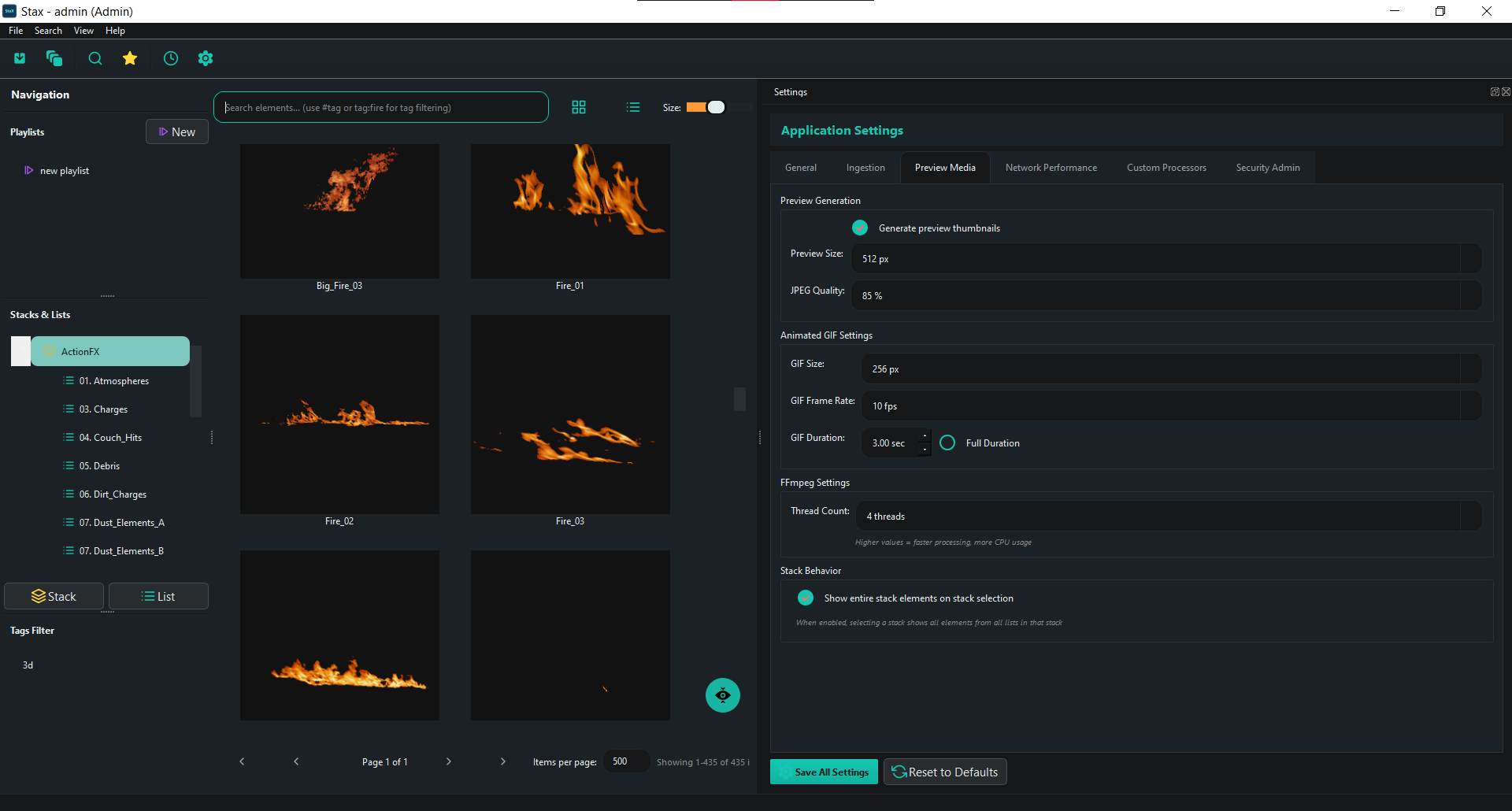Click the floating eye preview button
The width and height of the screenshot is (1512, 811).
pos(722,695)
